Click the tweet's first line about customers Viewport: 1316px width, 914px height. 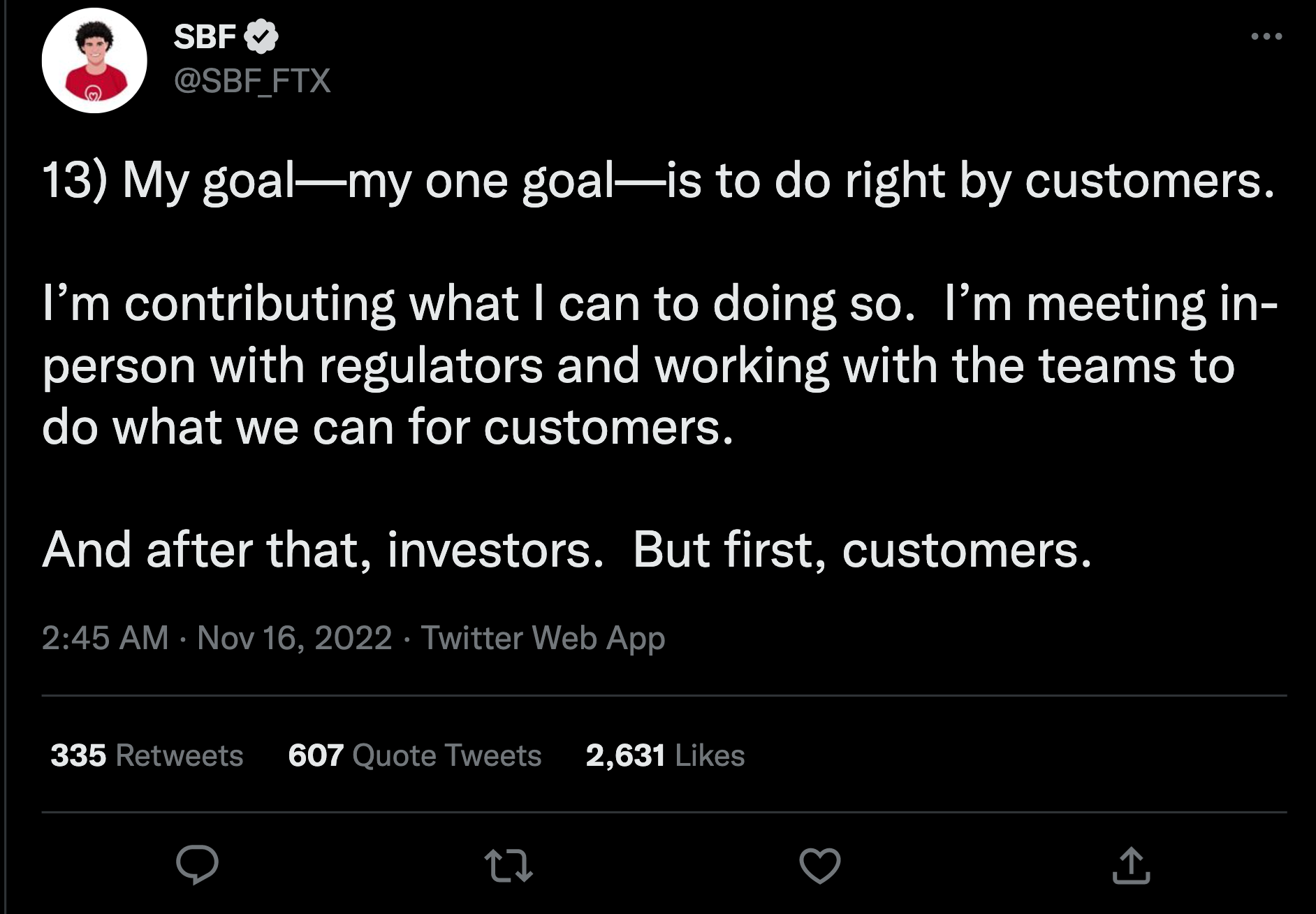pos(657,180)
